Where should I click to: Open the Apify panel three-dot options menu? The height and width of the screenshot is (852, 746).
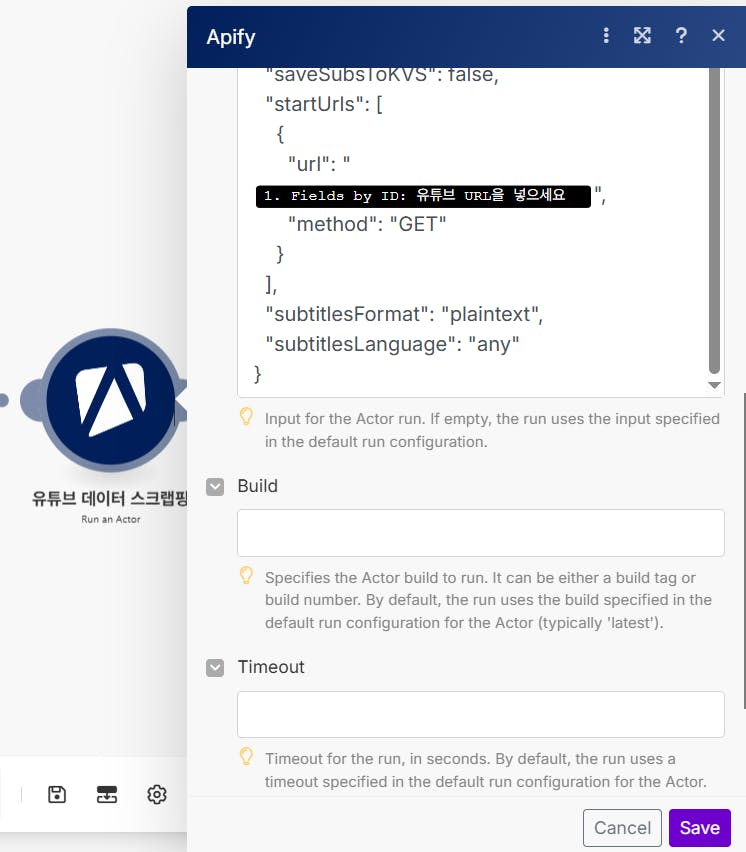point(606,36)
